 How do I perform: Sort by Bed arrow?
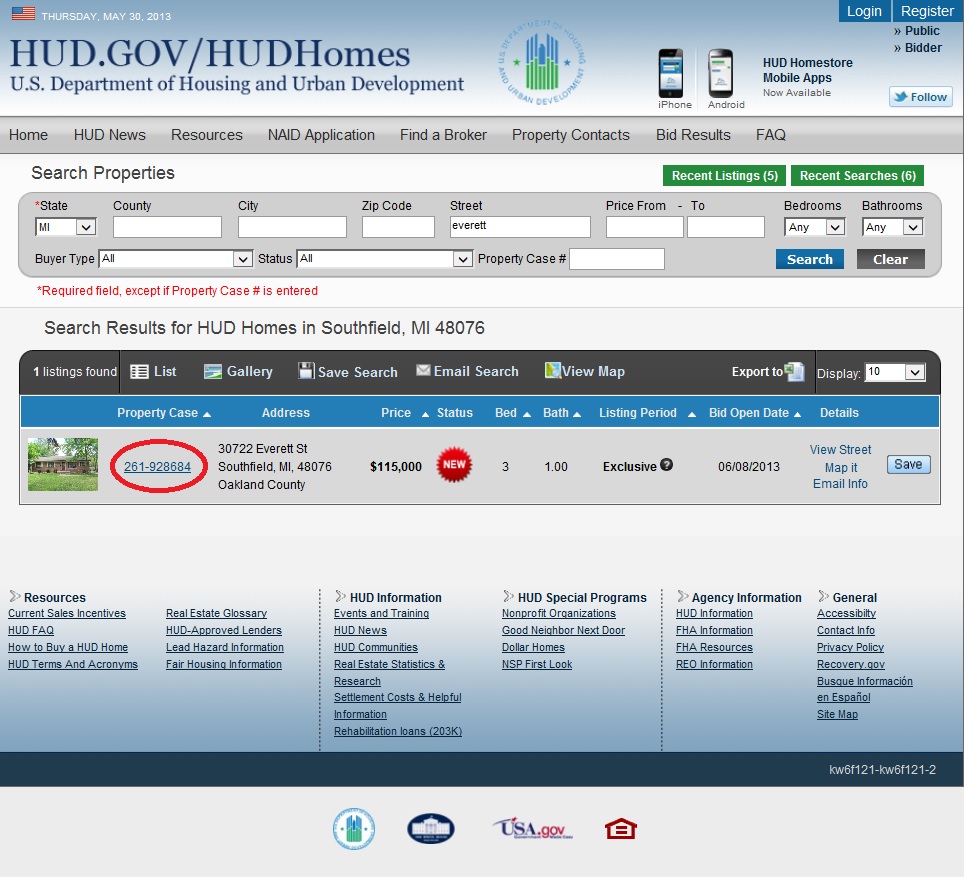pyautogui.click(x=527, y=415)
